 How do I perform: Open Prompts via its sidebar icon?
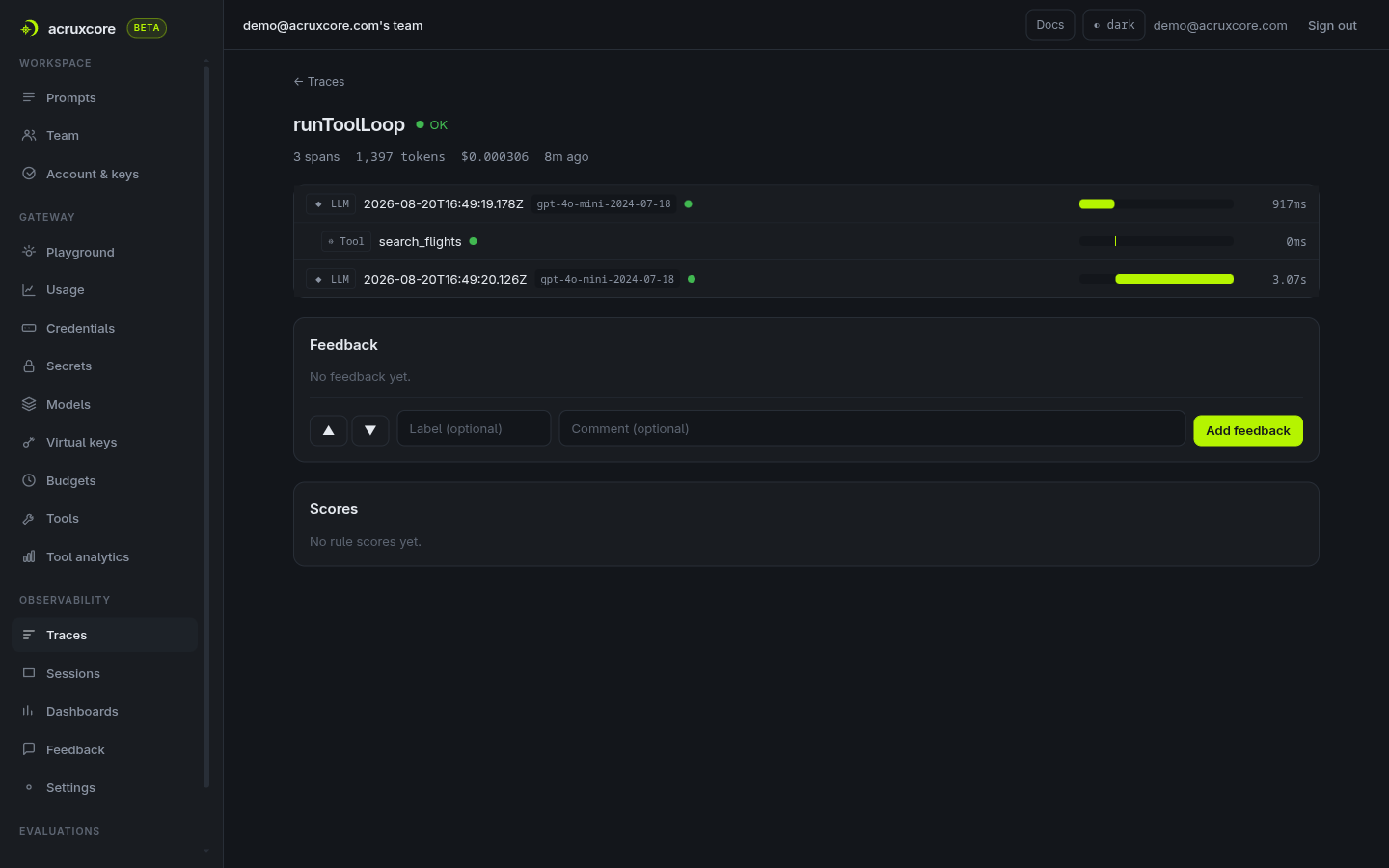pyautogui.click(x=29, y=97)
